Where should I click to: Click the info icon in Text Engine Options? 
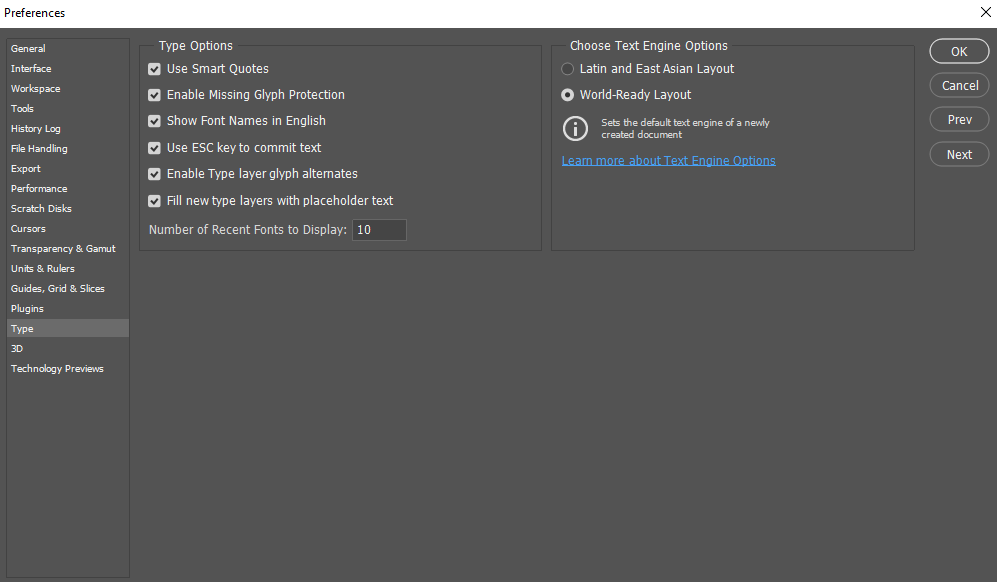[x=575, y=128]
